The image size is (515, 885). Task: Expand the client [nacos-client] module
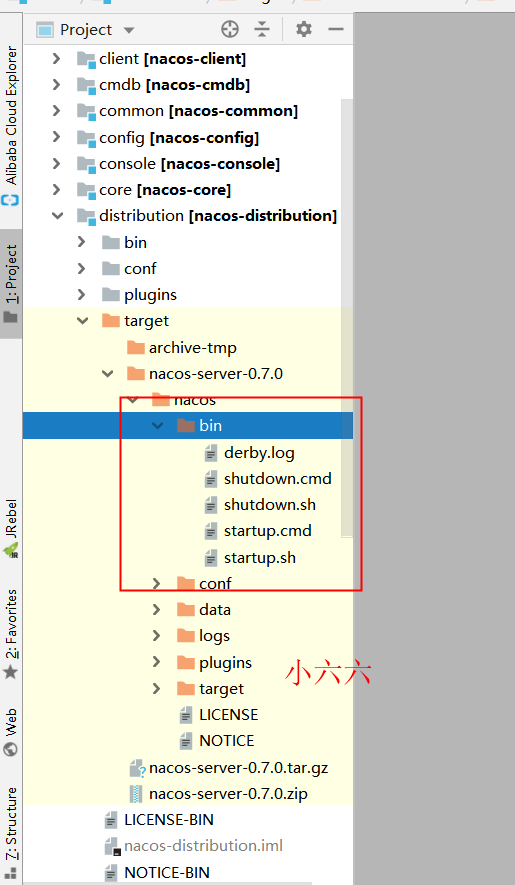(x=56, y=59)
